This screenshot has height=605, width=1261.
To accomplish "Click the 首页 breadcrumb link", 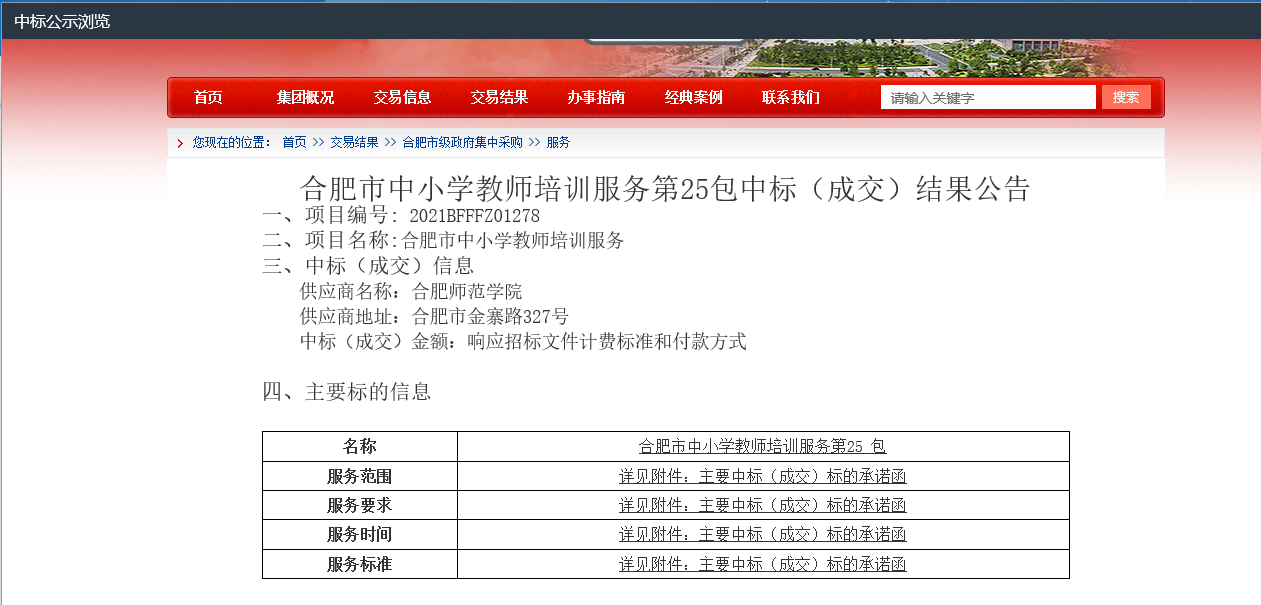I will [294, 143].
